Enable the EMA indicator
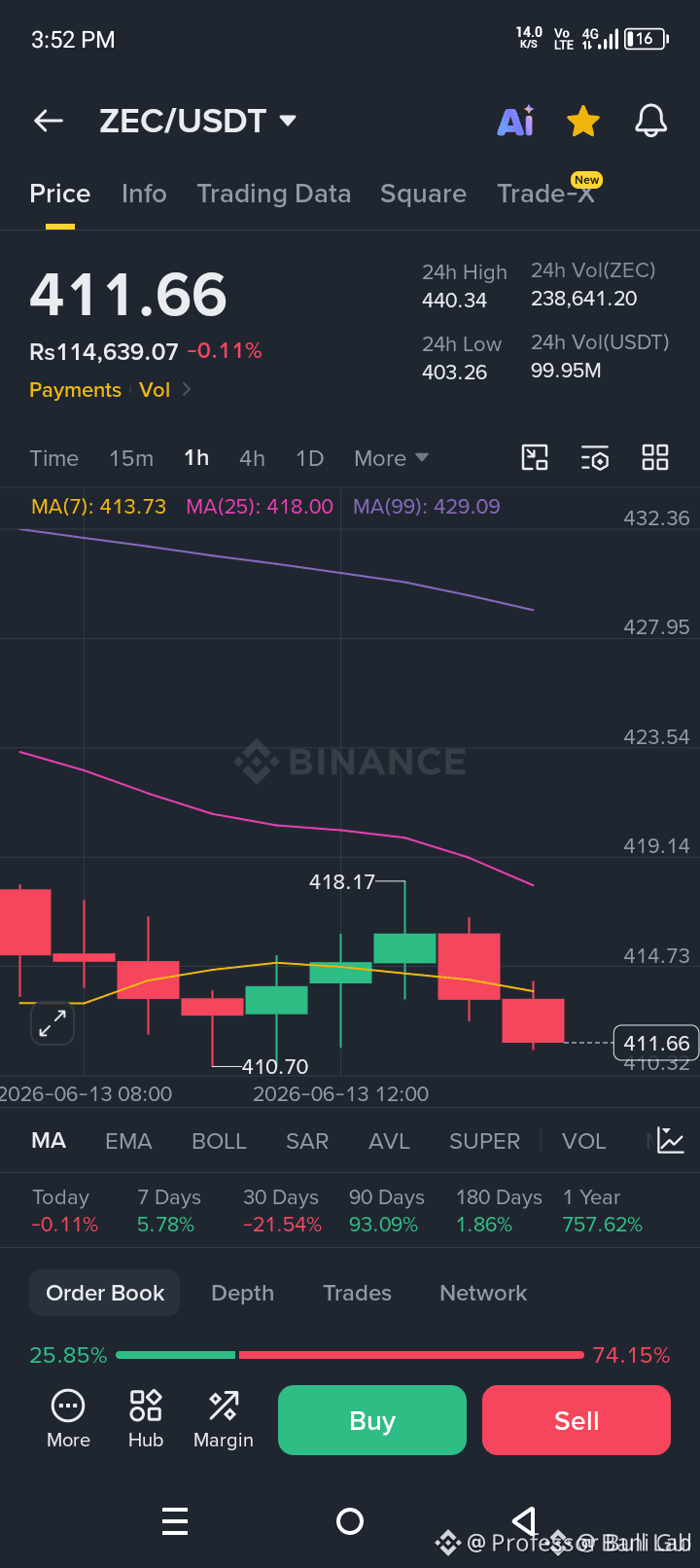Viewport: 700px width, 1568px height. click(128, 1141)
